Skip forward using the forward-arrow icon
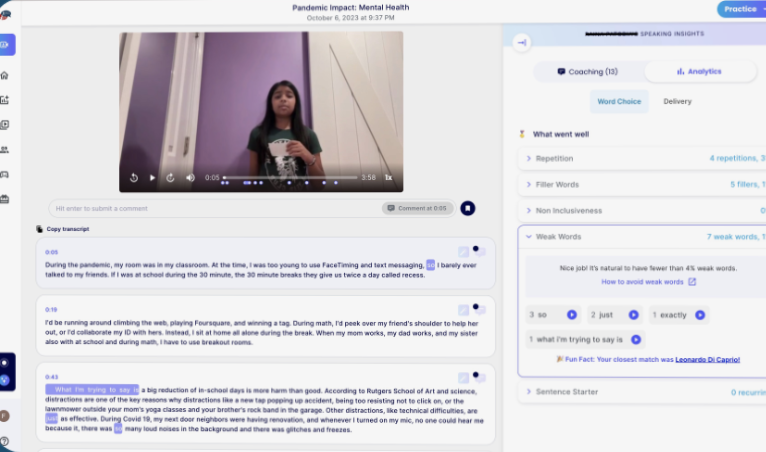766x452 pixels. 171,177
